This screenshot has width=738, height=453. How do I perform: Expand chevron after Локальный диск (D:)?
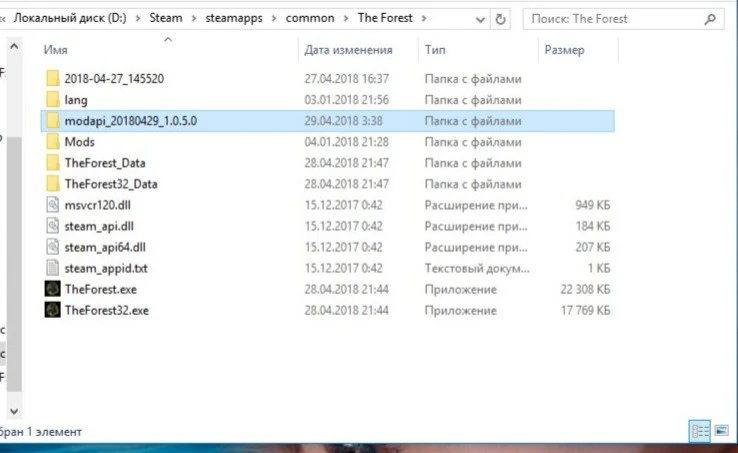click(x=138, y=19)
